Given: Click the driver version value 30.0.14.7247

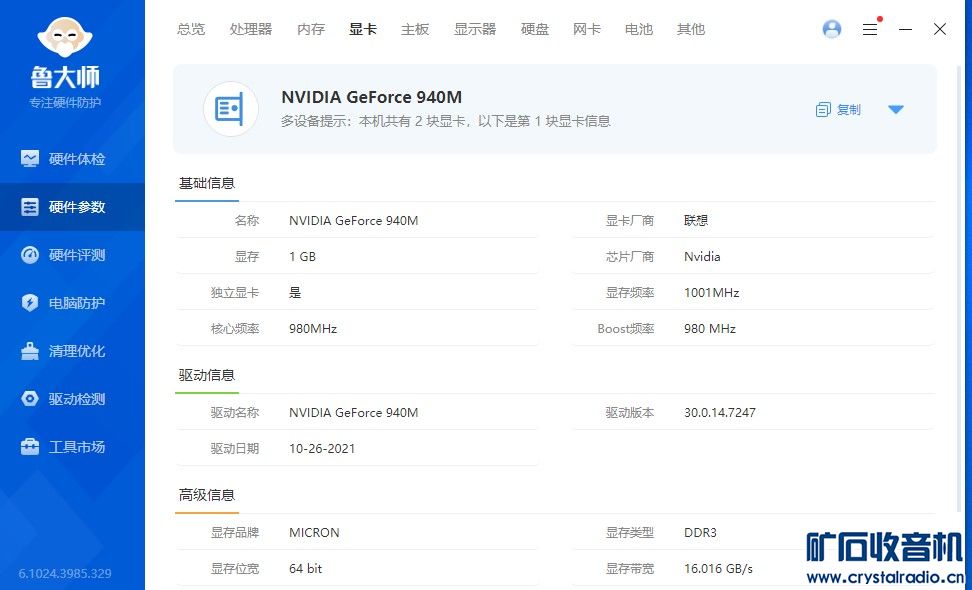Looking at the screenshot, I should click(720, 413).
